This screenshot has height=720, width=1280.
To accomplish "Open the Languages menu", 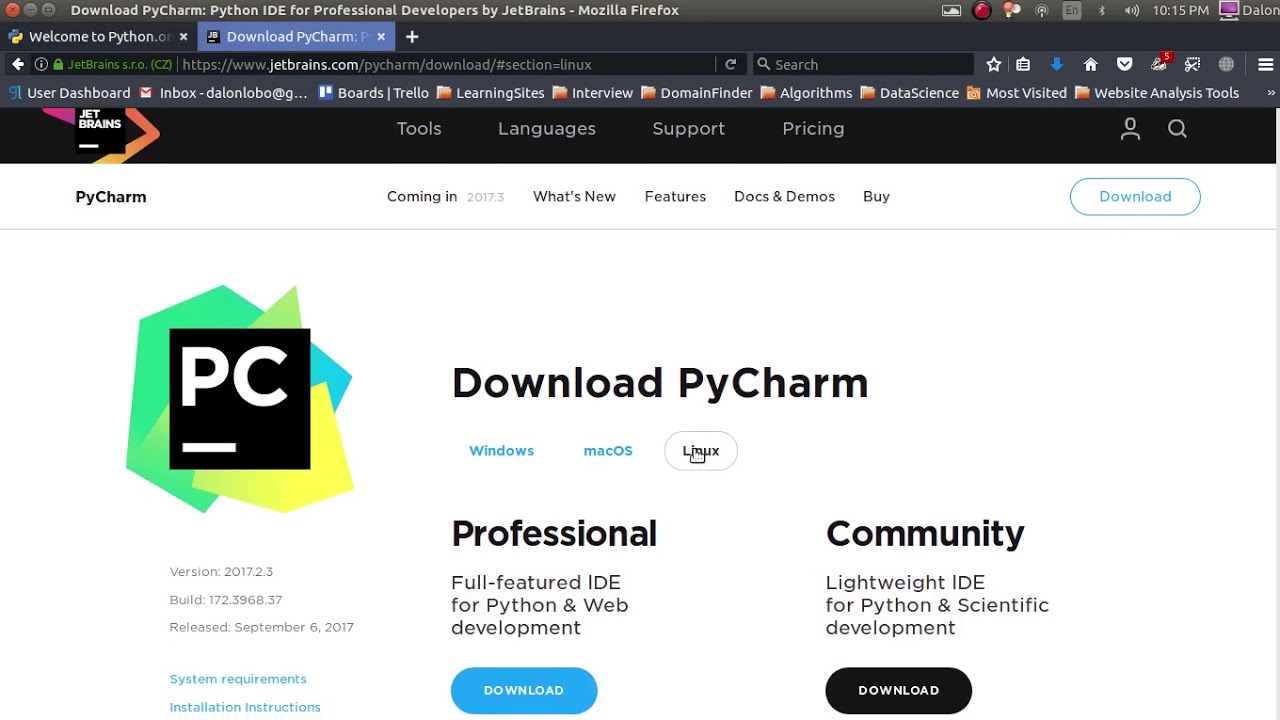I will click(x=547, y=129).
